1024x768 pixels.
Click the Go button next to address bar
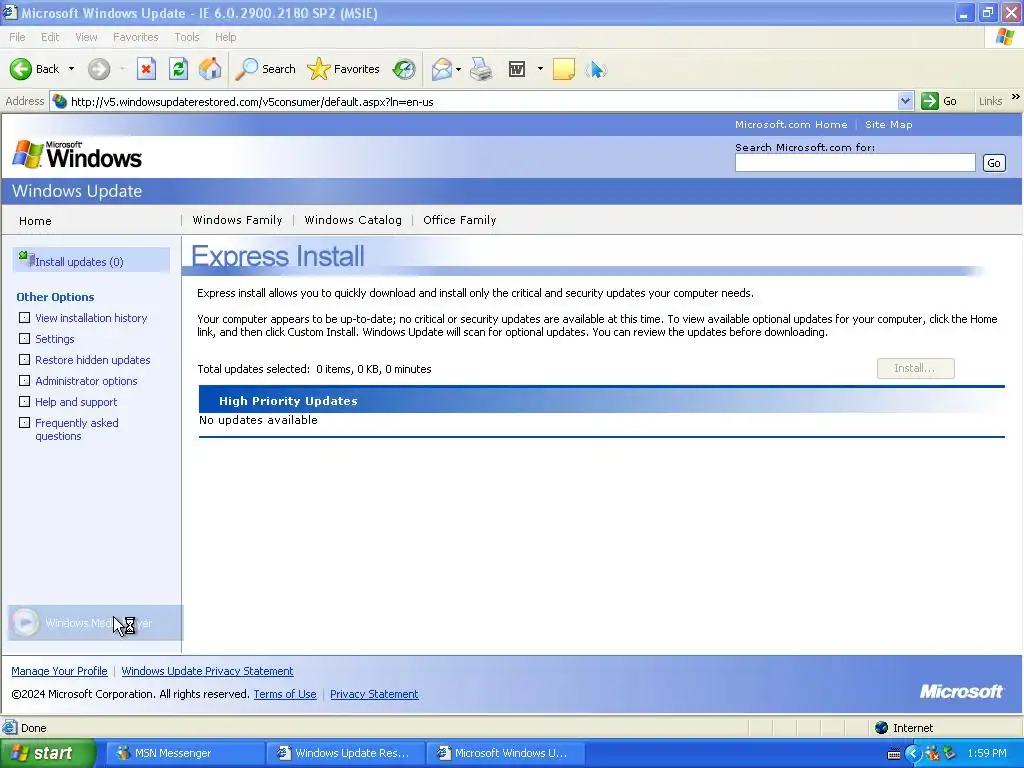click(x=940, y=101)
